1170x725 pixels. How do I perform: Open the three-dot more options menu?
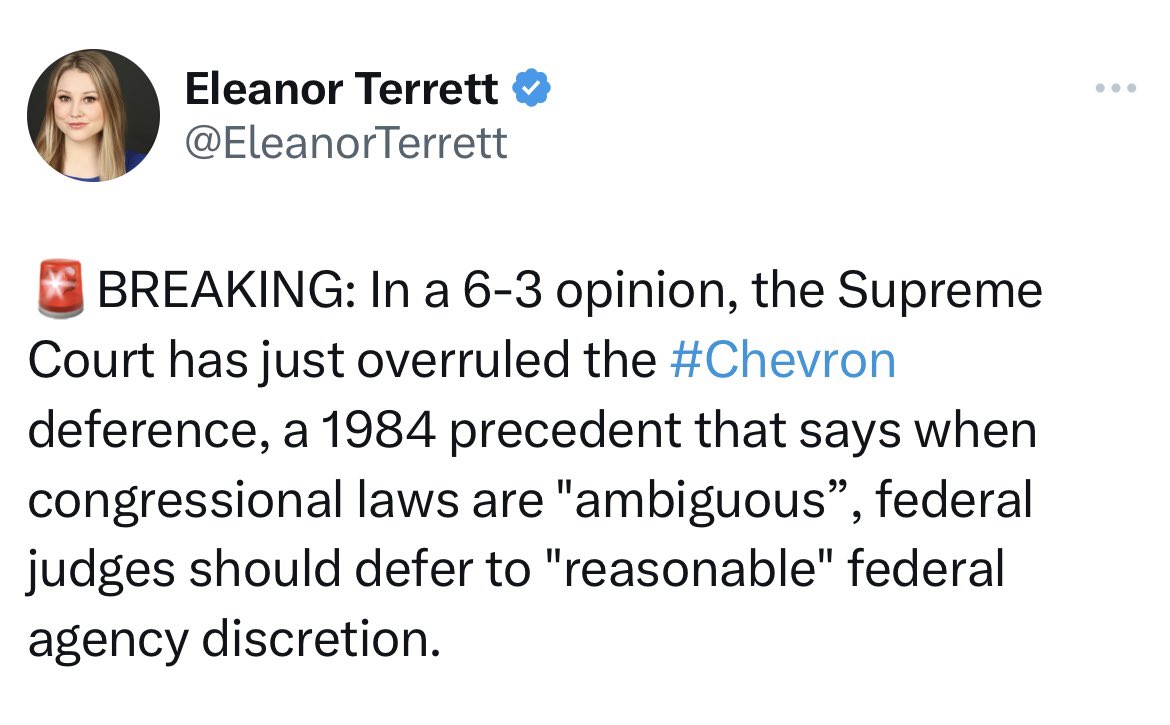(1116, 89)
